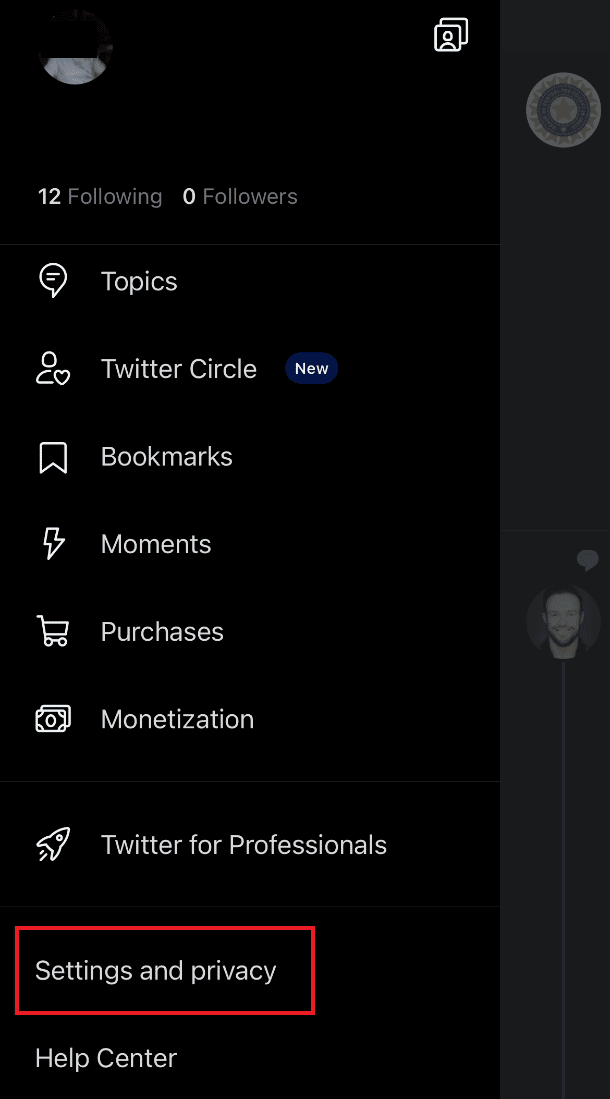The width and height of the screenshot is (610, 1099).
Task: Click the rocket icon for Professionals
Action: click(53, 844)
